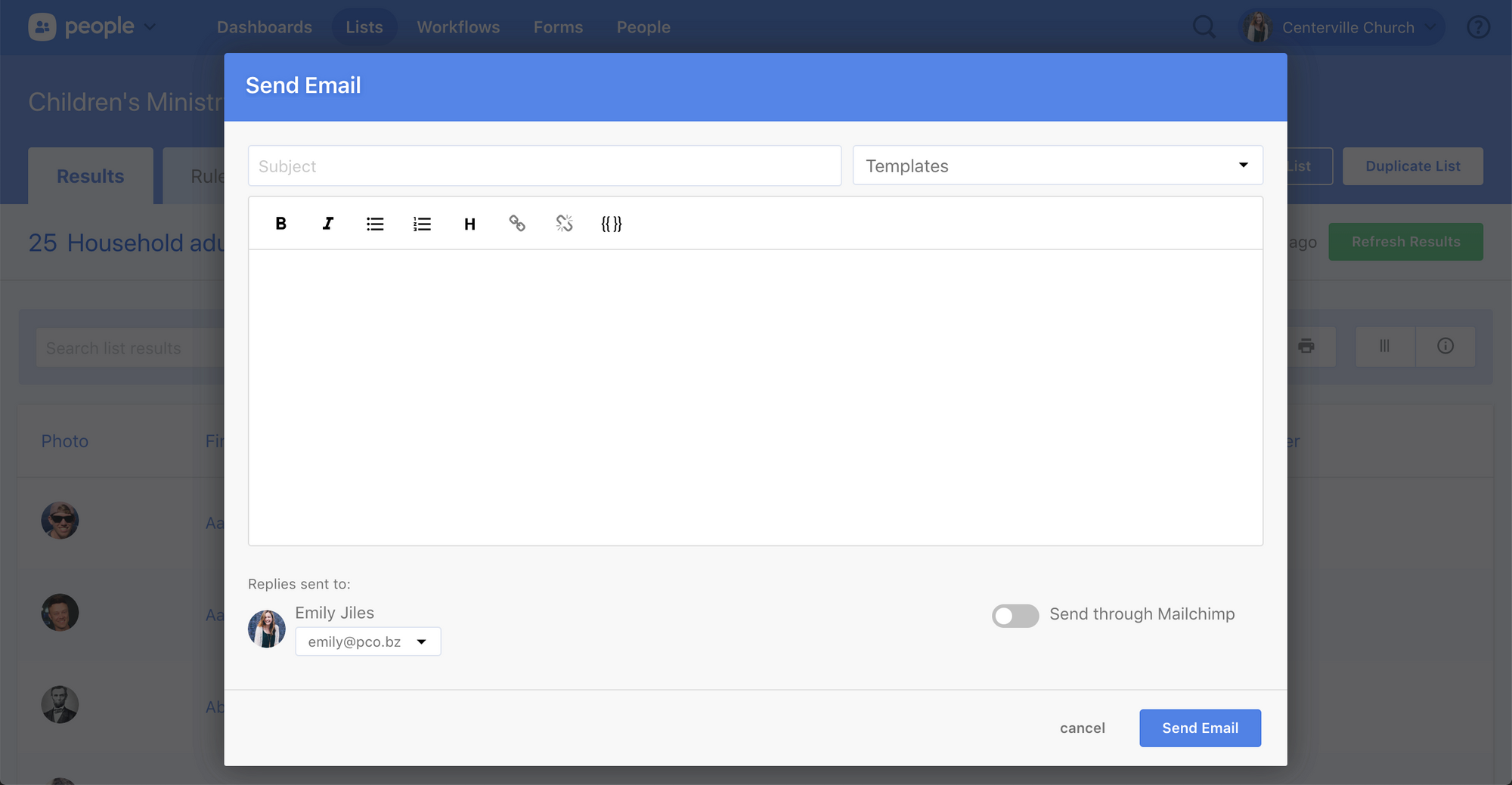Open help with the question mark icon
The image size is (1512, 785).
(x=1478, y=27)
